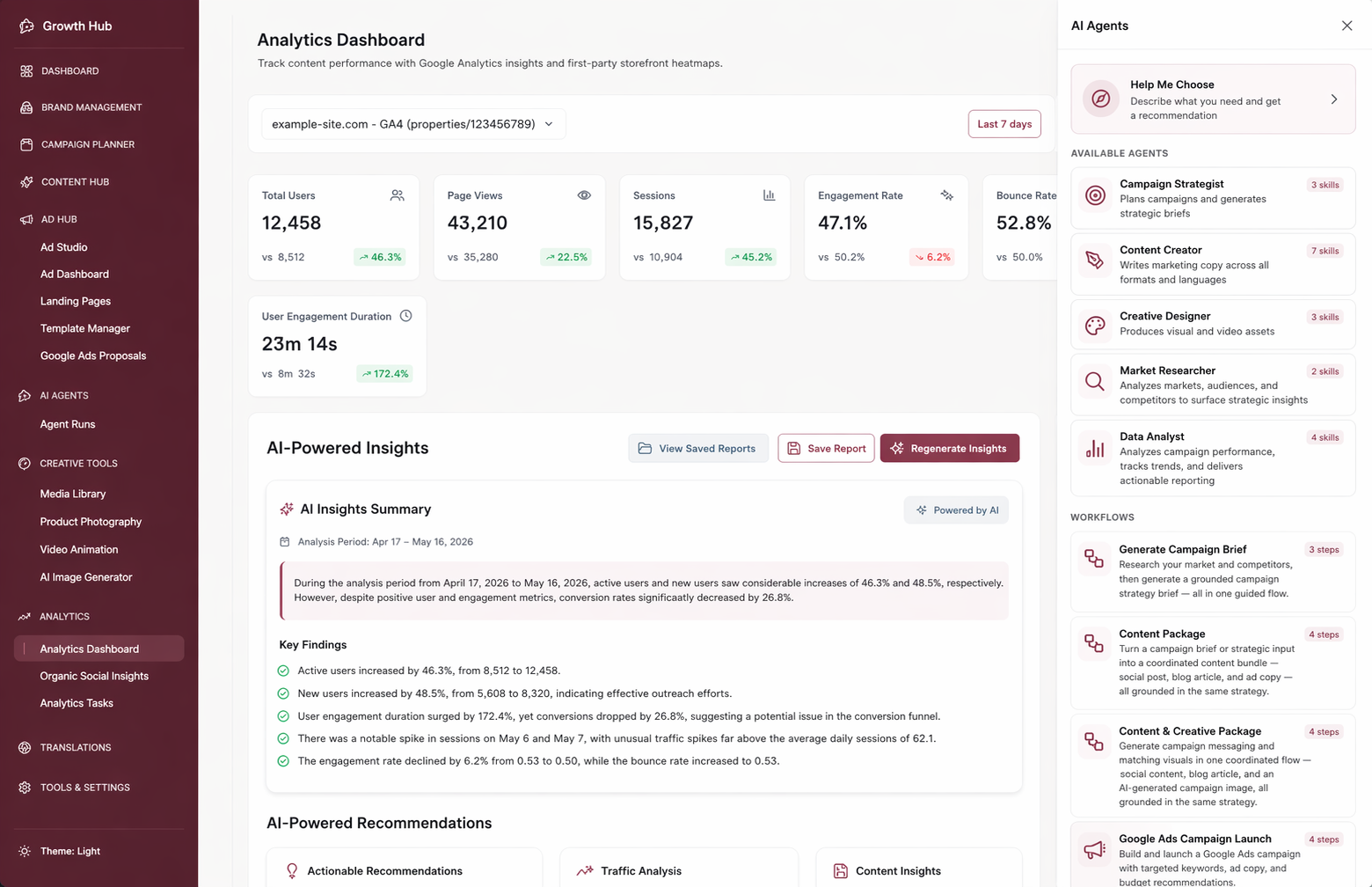
Task: Click Google Ads Campaign Launch megaphone icon
Action: coord(1094,849)
